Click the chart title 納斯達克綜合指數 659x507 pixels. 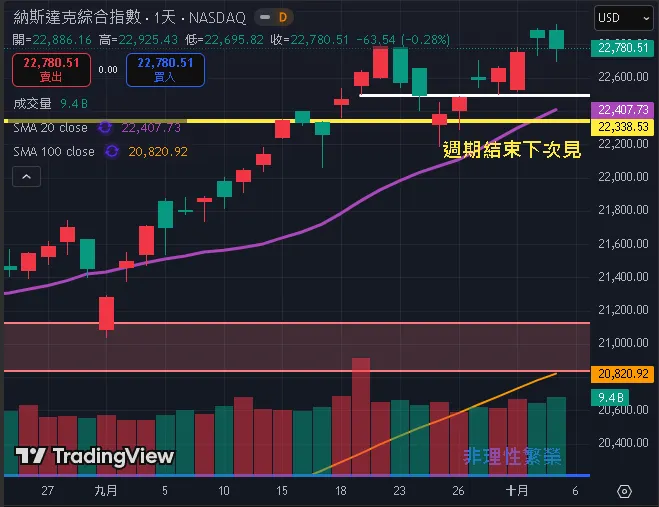pyautogui.click(x=77, y=17)
